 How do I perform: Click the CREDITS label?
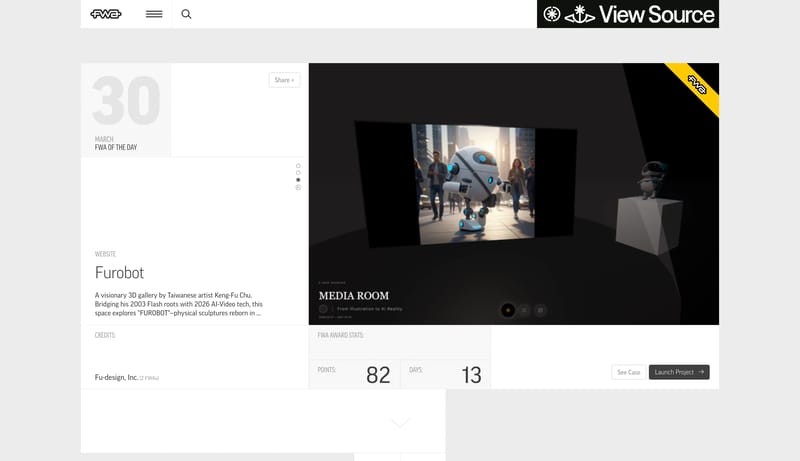(x=105, y=335)
